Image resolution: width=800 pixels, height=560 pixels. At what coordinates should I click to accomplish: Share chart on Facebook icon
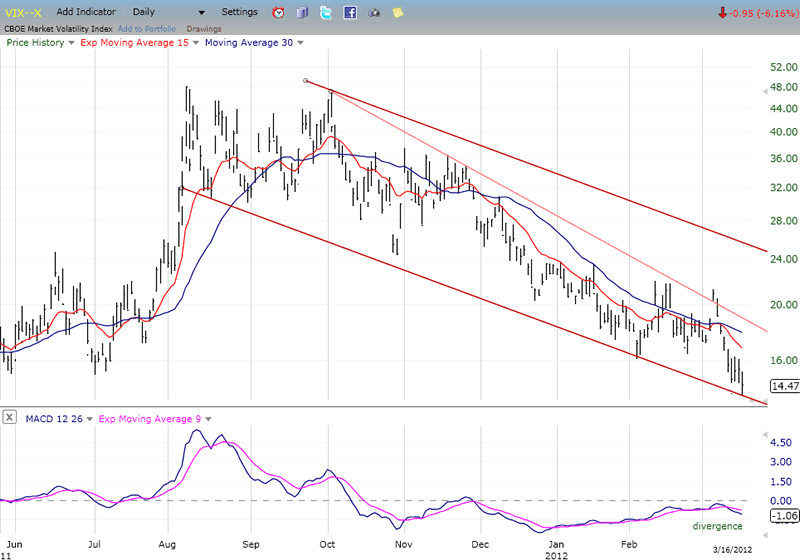coord(350,13)
